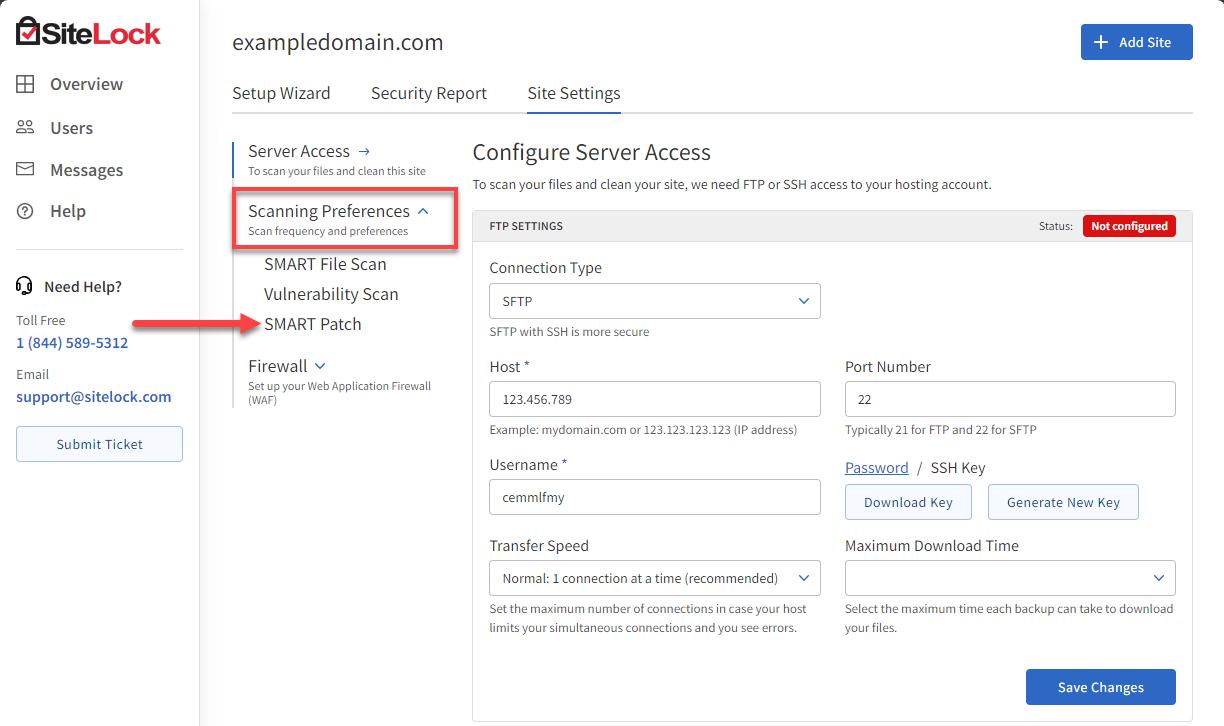Collapse the Scanning Preferences section
Image resolution: width=1224 pixels, height=726 pixels.
pos(422,211)
